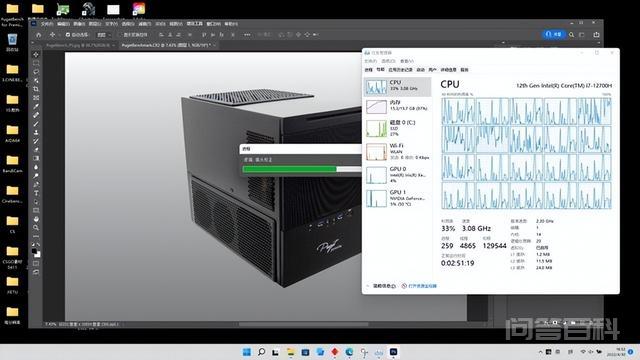Select the Memory item in performance sidebar
Screen dimensions: 640x360
pyautogui.click(x=398, y=106)
